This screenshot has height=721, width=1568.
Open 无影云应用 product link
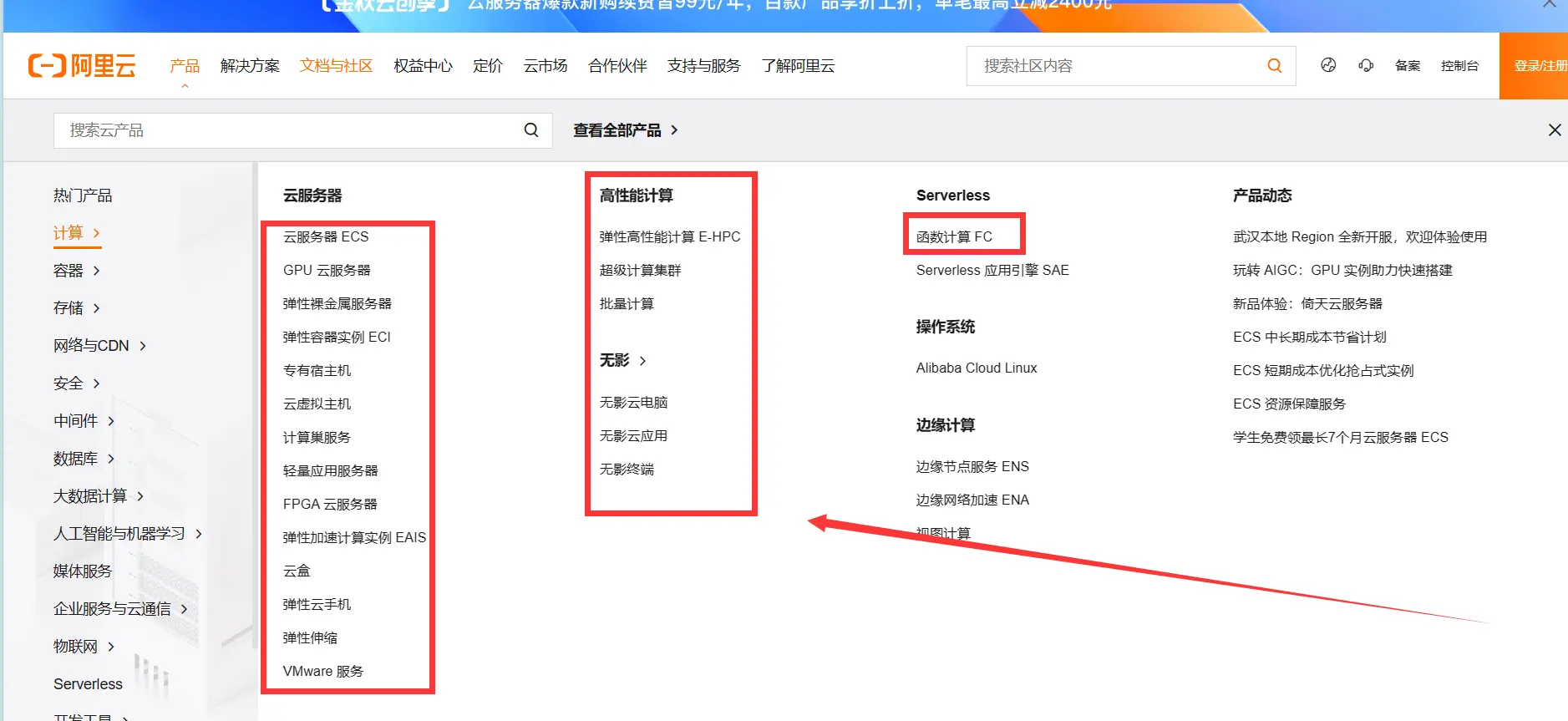click(x=633, y=436)
